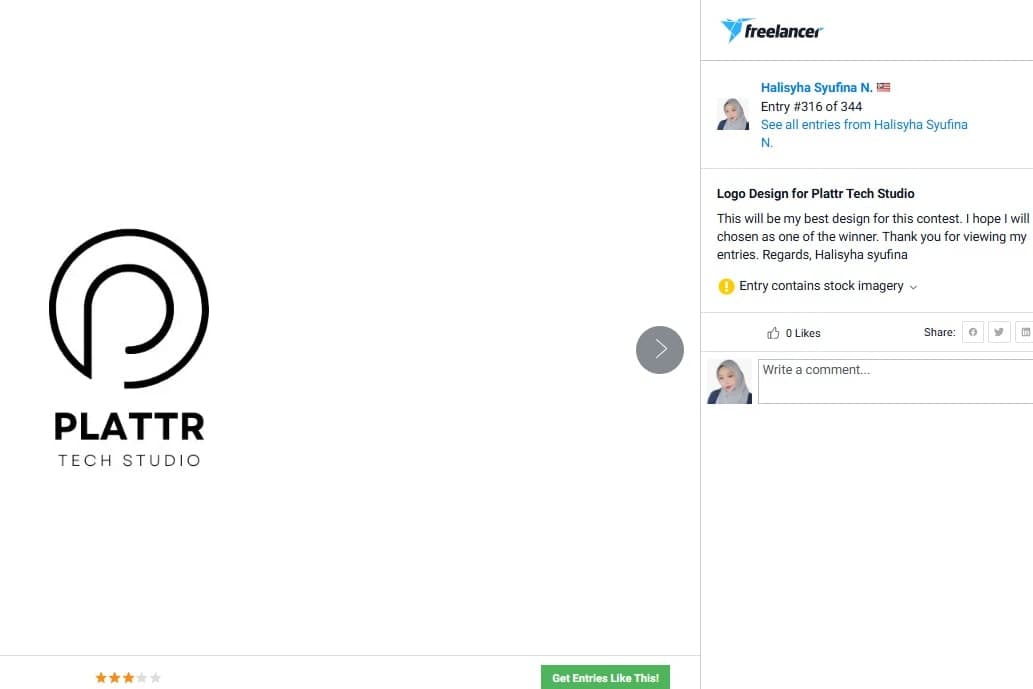
Task: Click the Malaysia flag icon beside the name
Action: [883, 87]
